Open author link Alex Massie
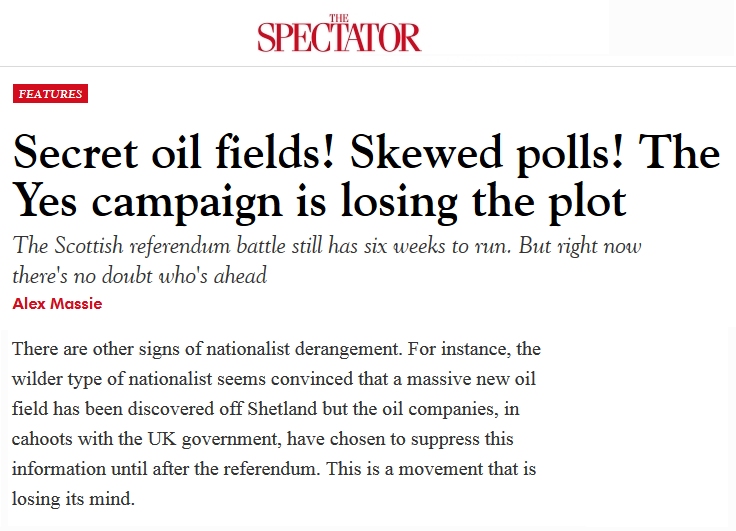This screenshot has width=736, height=531. tap(57, 304)
